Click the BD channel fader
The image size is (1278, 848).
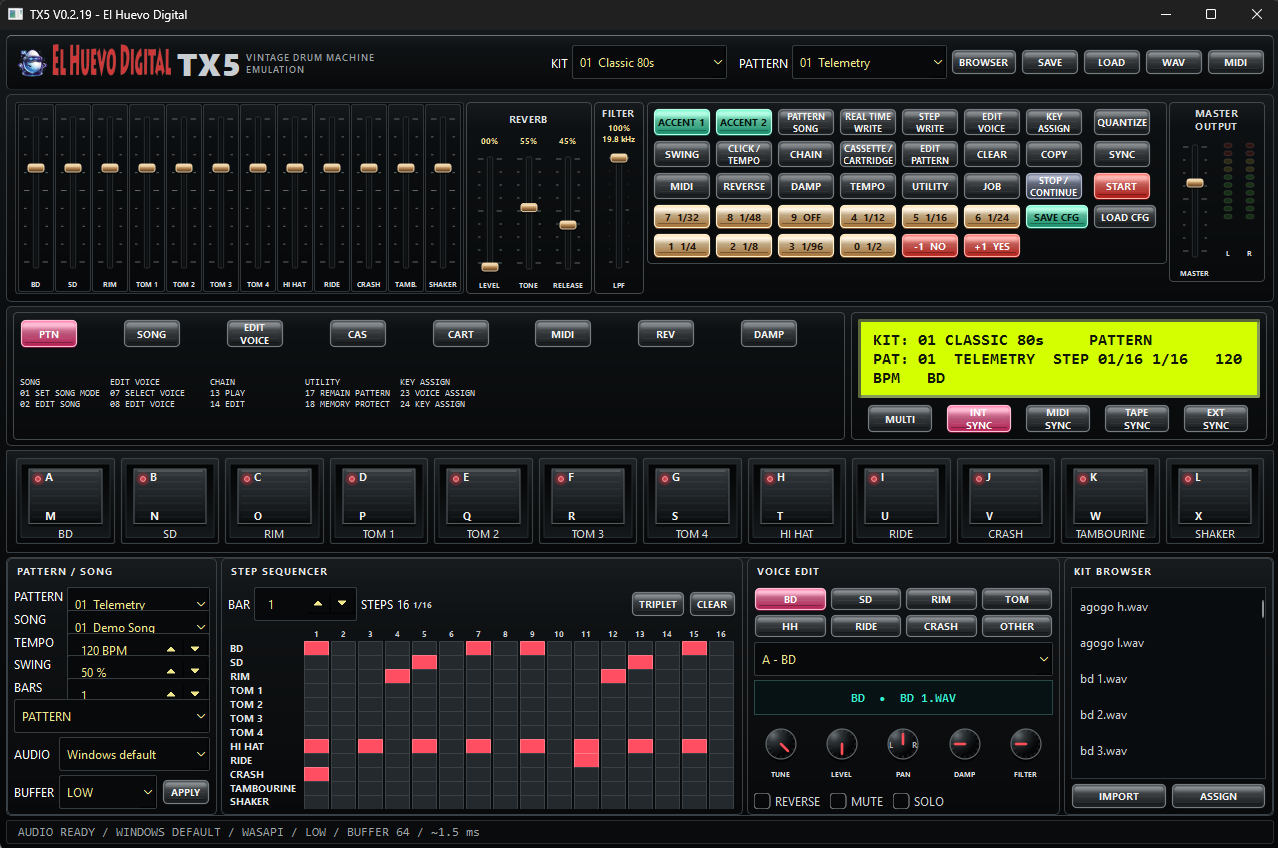36,168
